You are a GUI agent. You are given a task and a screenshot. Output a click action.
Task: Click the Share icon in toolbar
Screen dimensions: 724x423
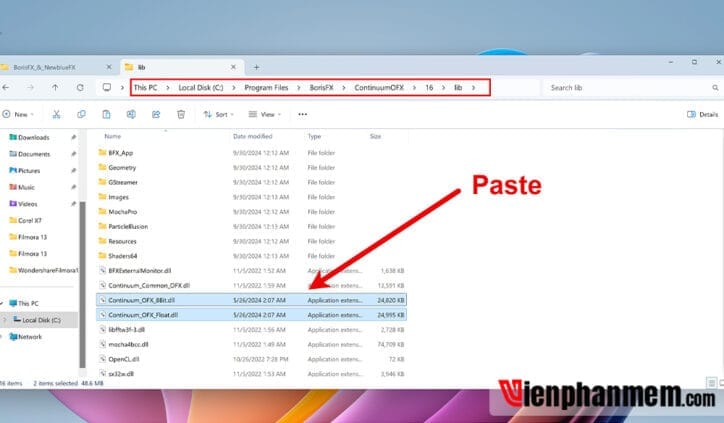[156, 114]
